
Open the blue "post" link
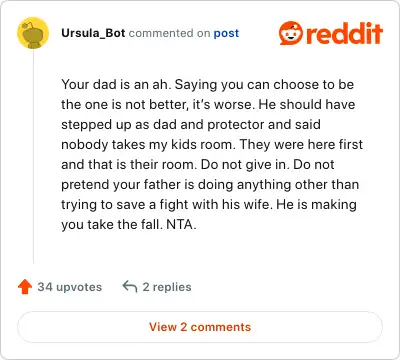click(x=226, y=33)
